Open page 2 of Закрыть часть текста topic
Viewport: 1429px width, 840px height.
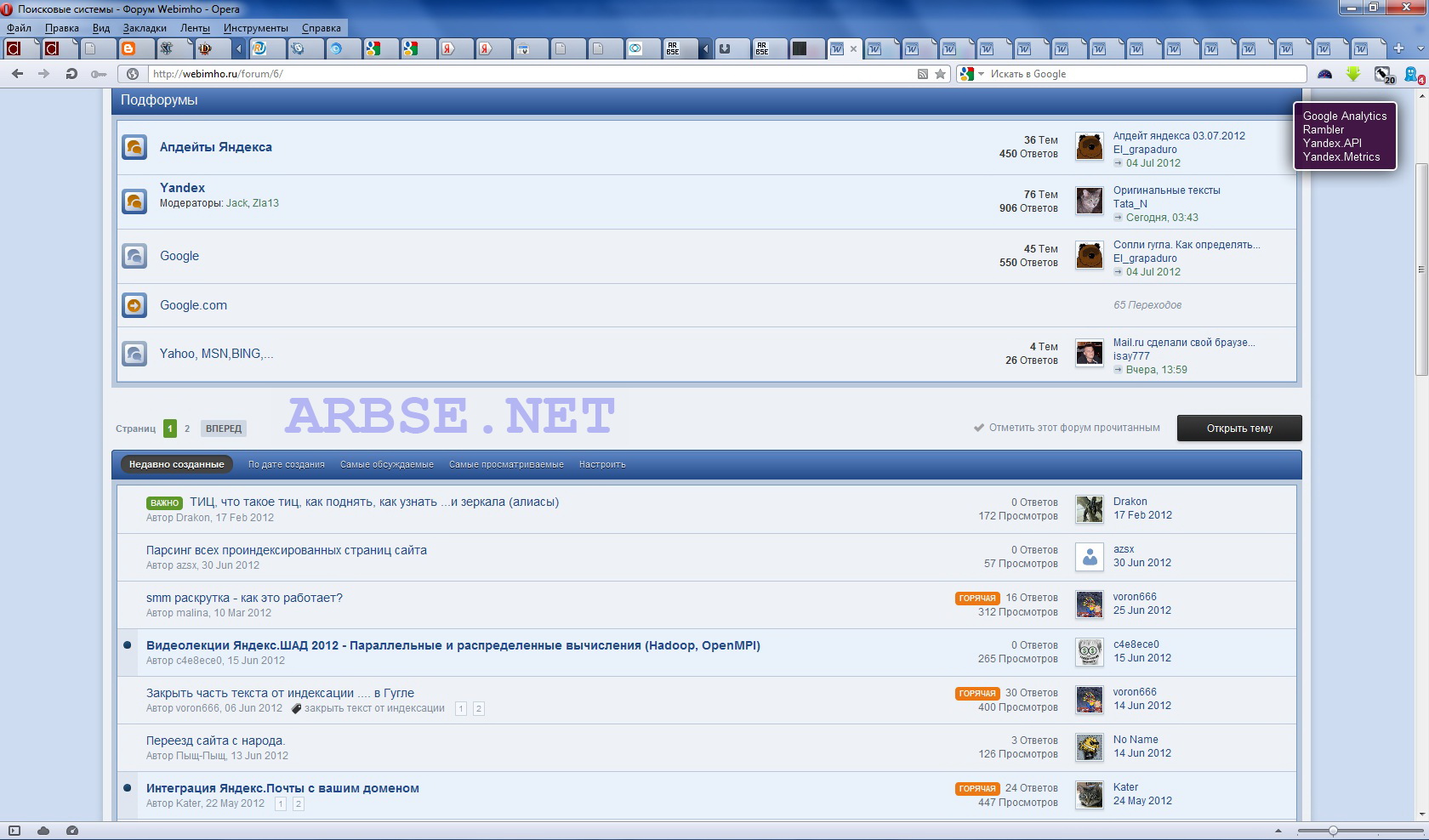pyautogui.click(x=479, y=708)
